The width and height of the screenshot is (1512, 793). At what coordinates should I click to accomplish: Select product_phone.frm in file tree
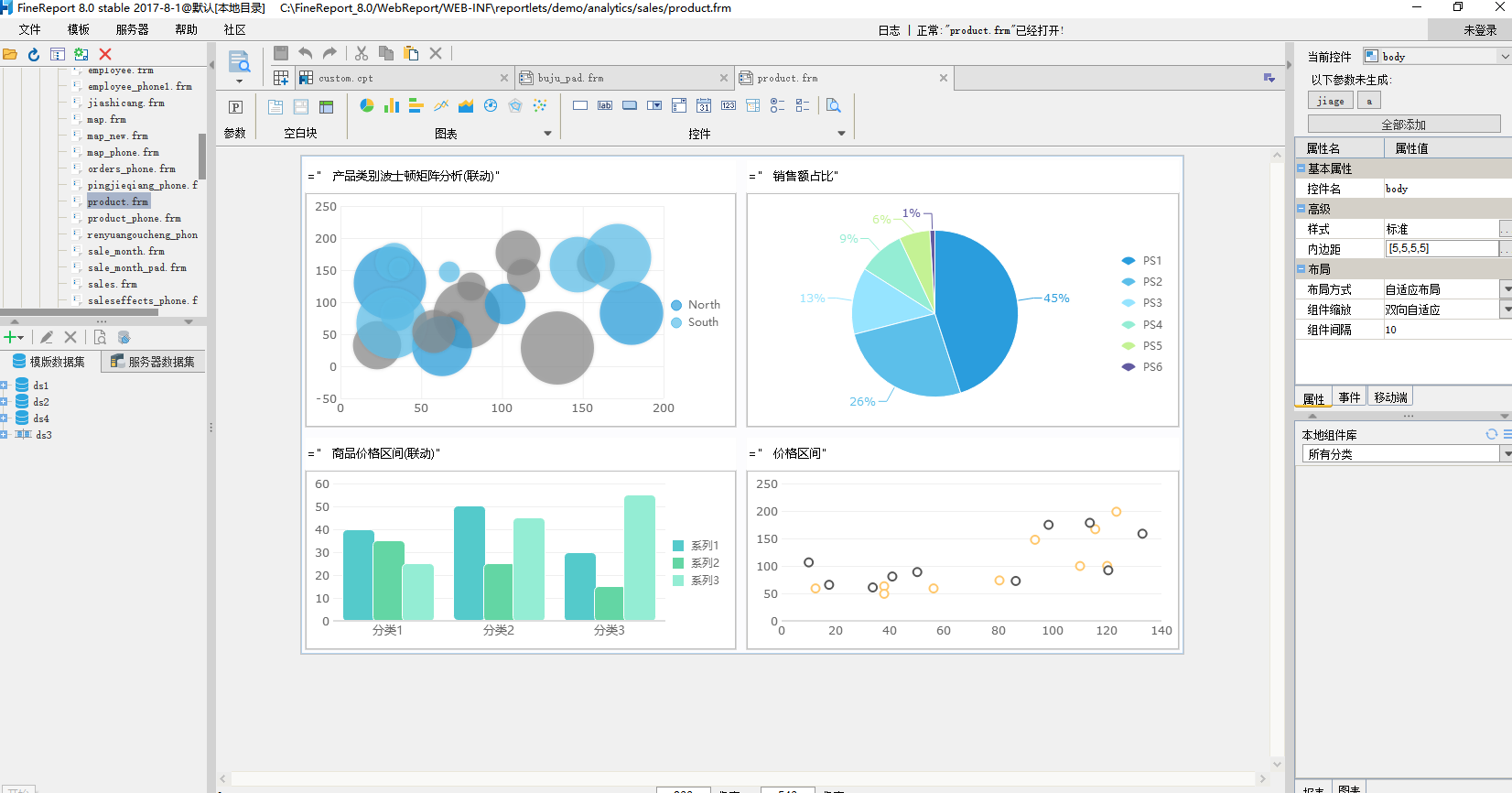135,218
